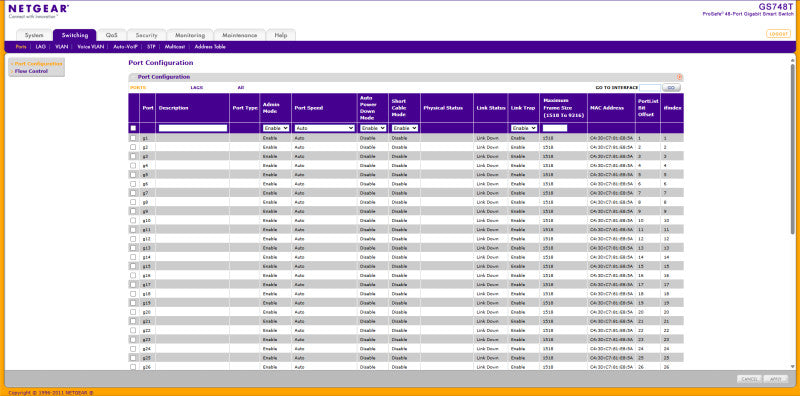Show the LAGS filter view
The height and width of the screenshot is (396, 800).
click(x=196, y=88)
